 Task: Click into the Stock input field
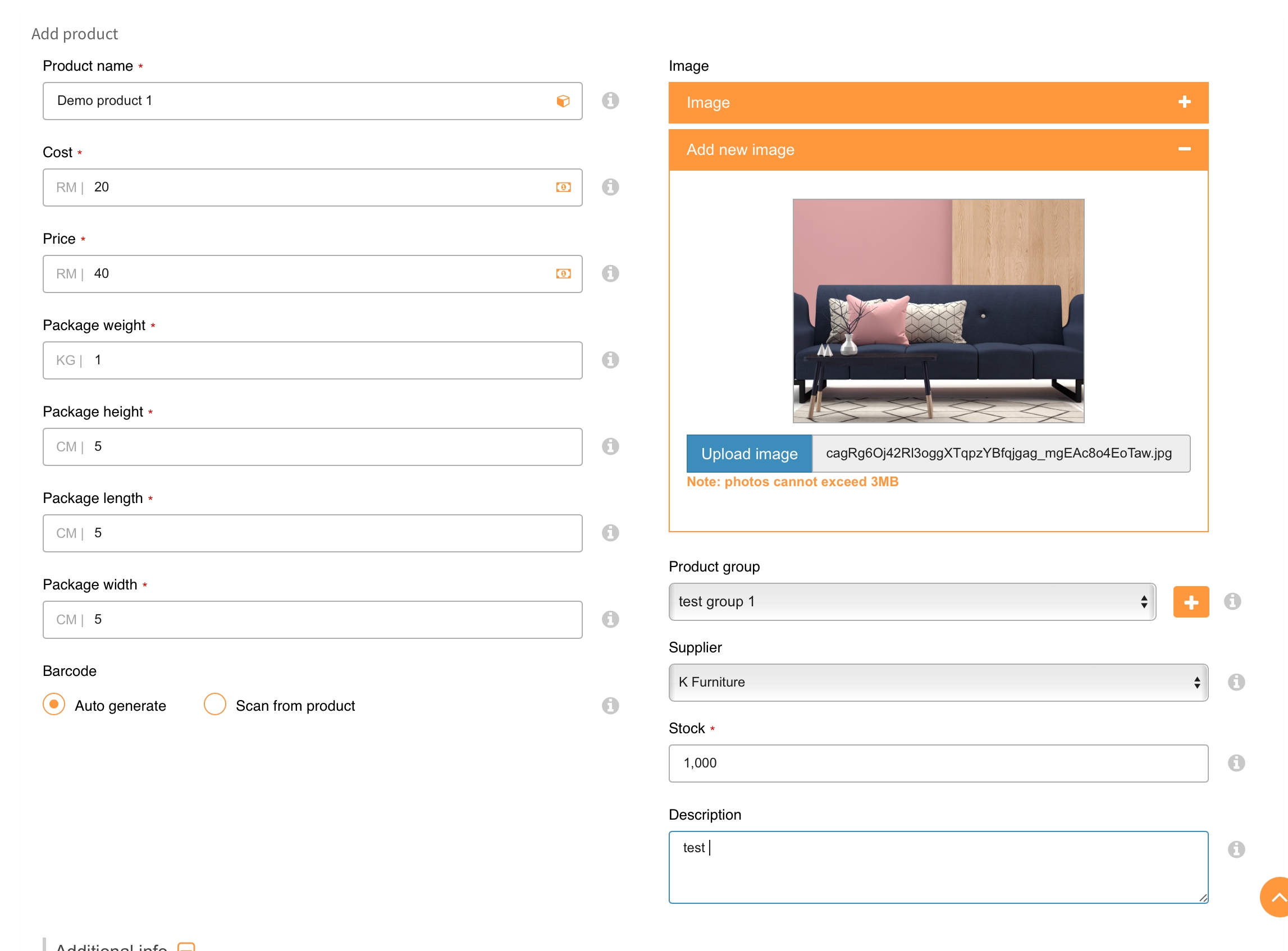[937, 763]
